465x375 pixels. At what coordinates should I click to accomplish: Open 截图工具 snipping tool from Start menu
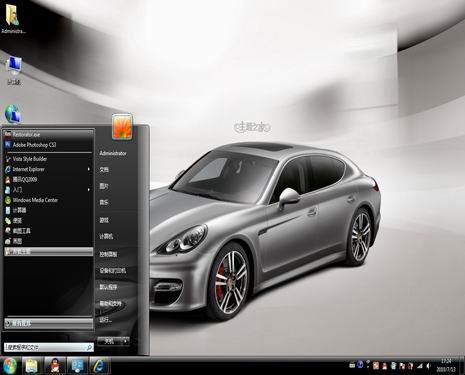click(48, 231)
